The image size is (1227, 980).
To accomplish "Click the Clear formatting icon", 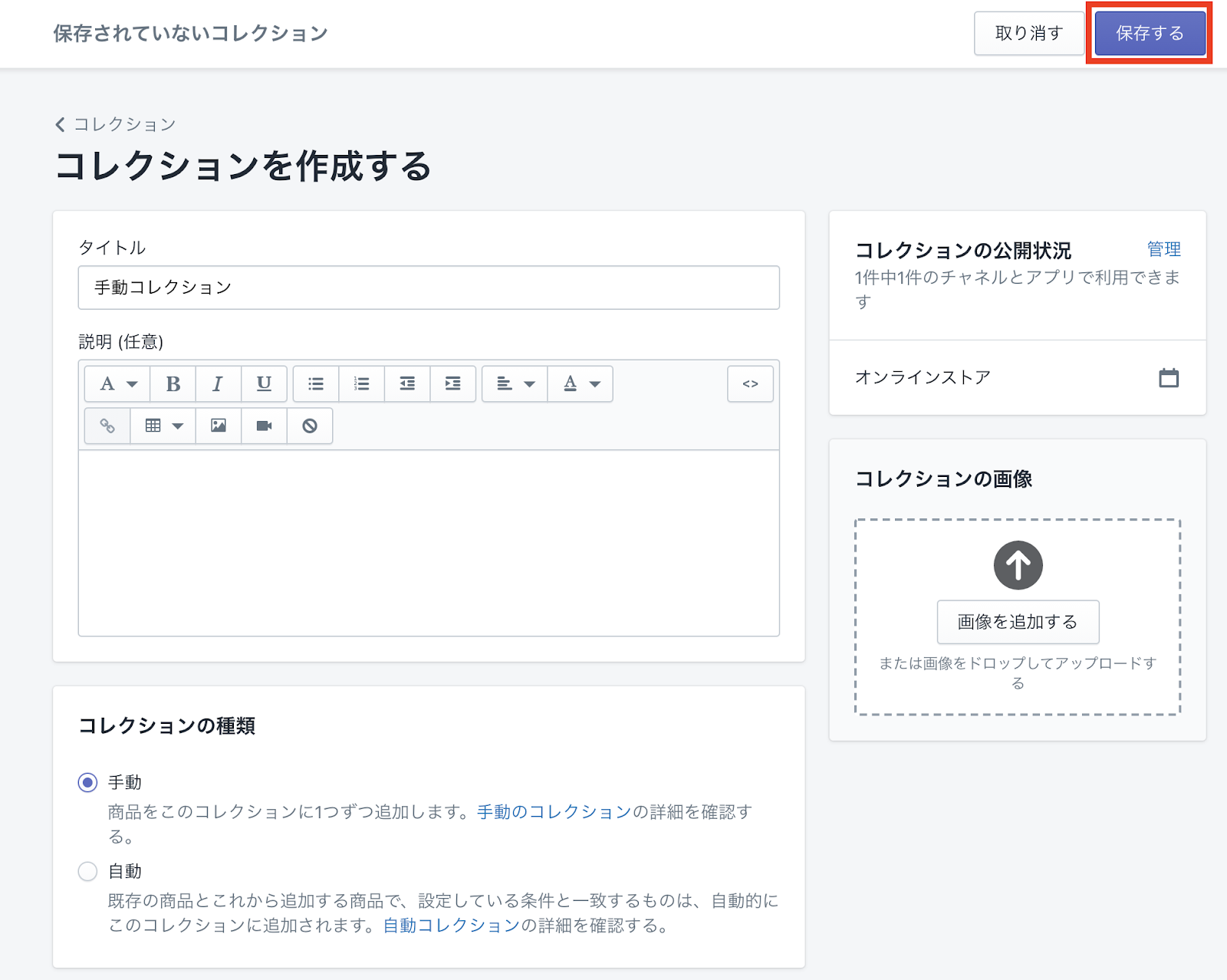I will tap(310, 426).
